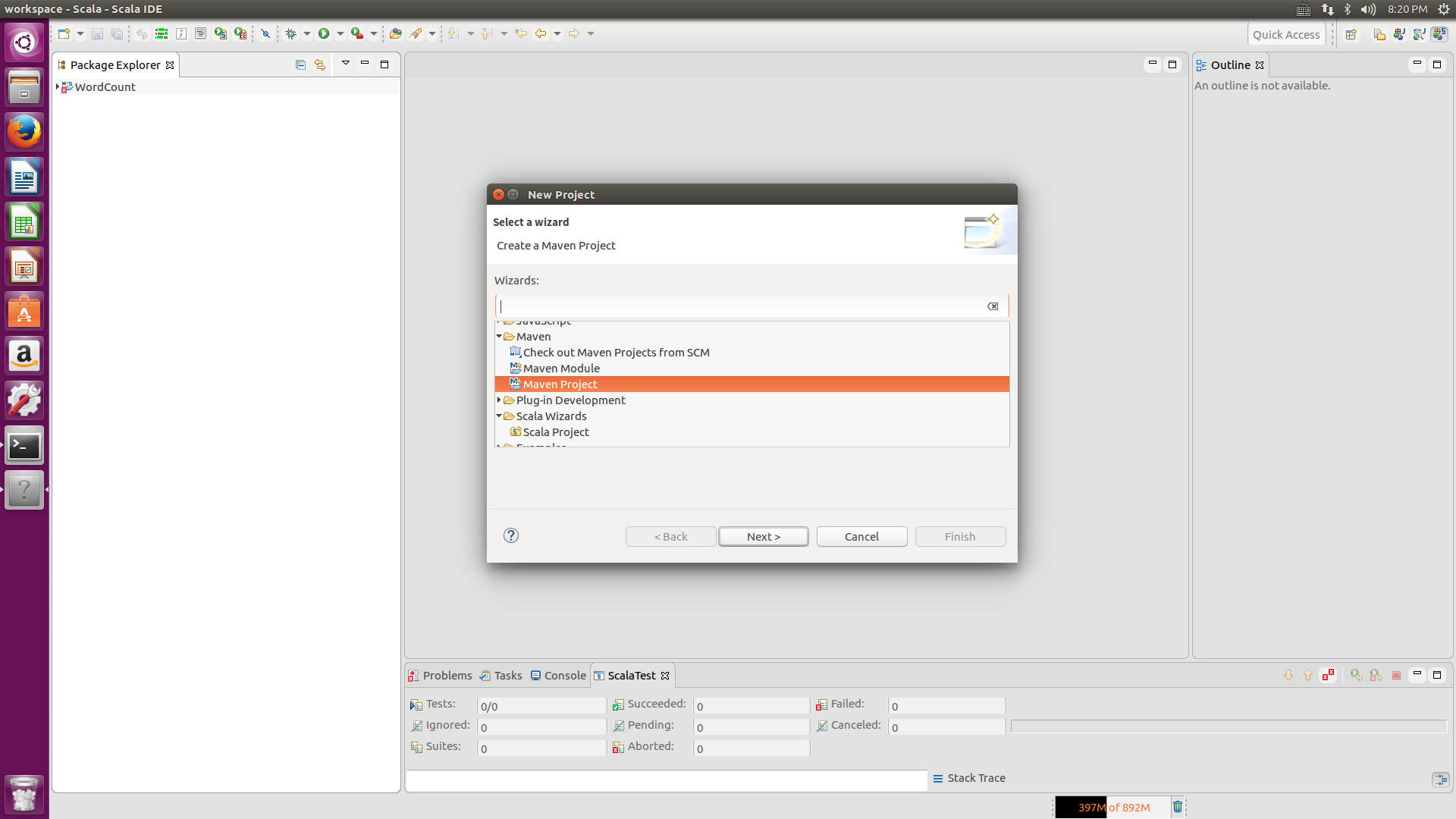Toggle Show Failures Only in ScalaTest view
The height and width of the screenshot is (819, 1456).
[1327, 674]
